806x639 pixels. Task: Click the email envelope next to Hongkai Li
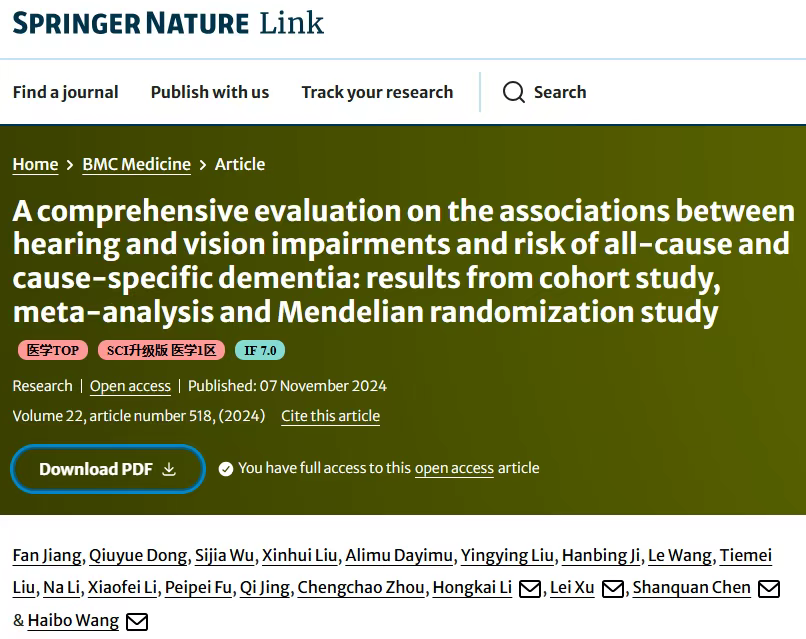(529, 589)
